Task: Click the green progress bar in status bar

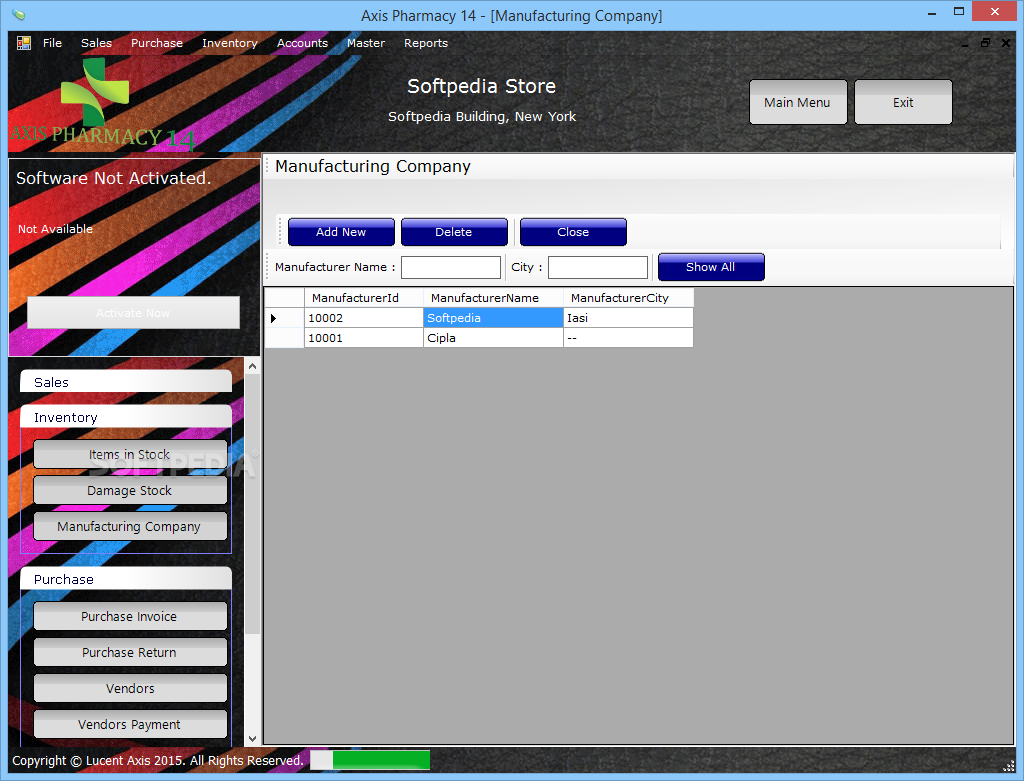Action: [x=370, y=760]
